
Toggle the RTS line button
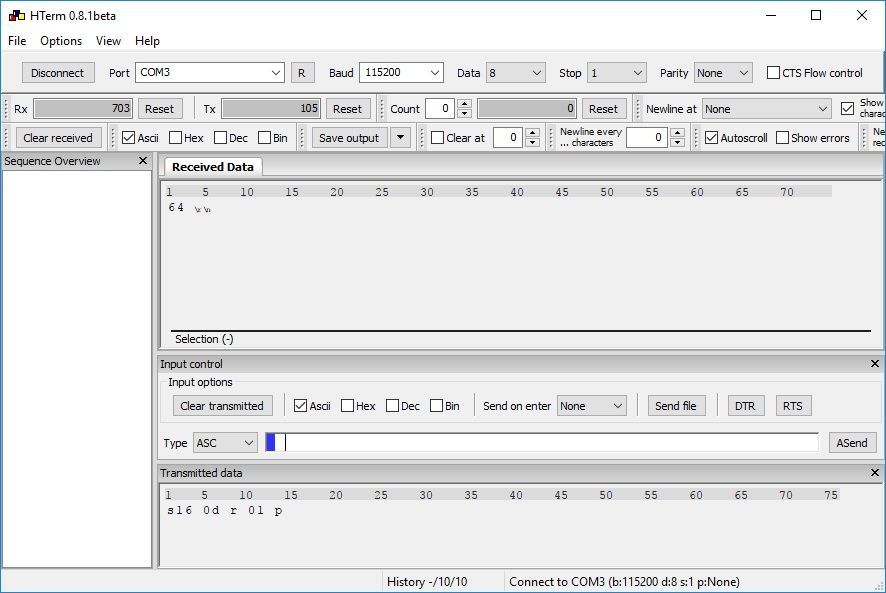(x=793, y=406)
